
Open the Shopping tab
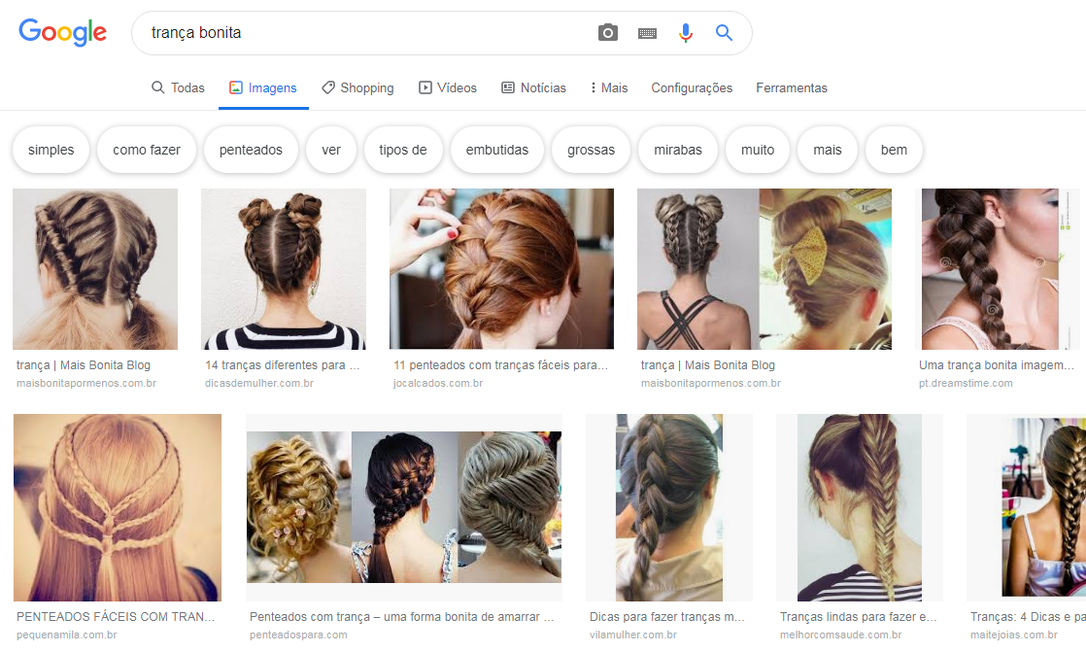pos(357,88)
